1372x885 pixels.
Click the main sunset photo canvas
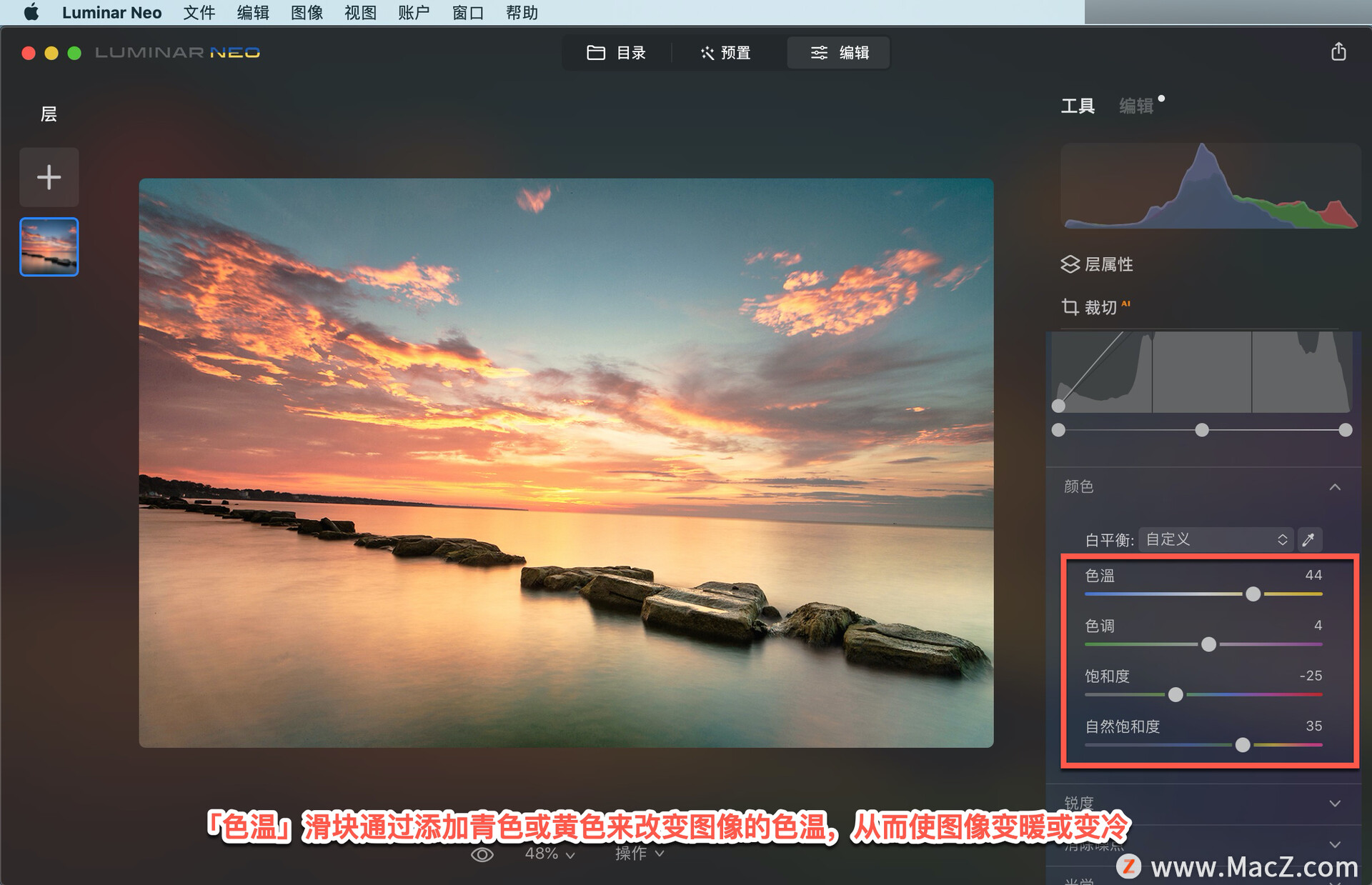click(x=566, y=463)
